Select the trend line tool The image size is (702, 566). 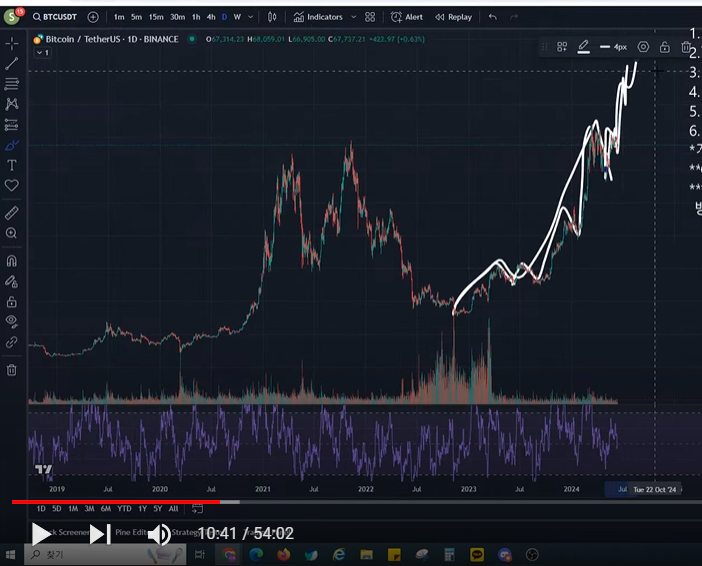12,64
